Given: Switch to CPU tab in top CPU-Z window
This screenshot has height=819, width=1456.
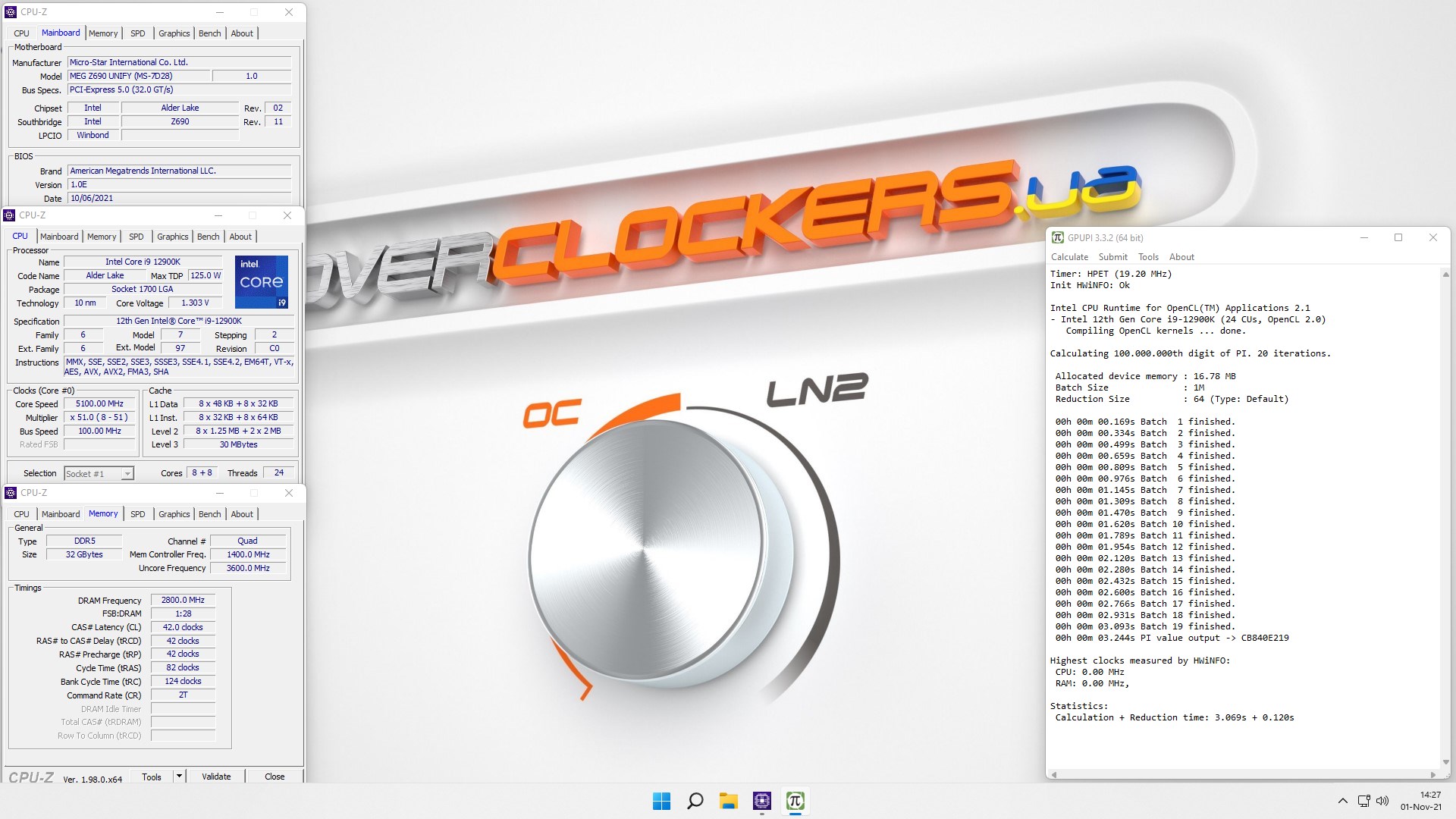Looking at the screenshot, I should click(x=21, y=33).
